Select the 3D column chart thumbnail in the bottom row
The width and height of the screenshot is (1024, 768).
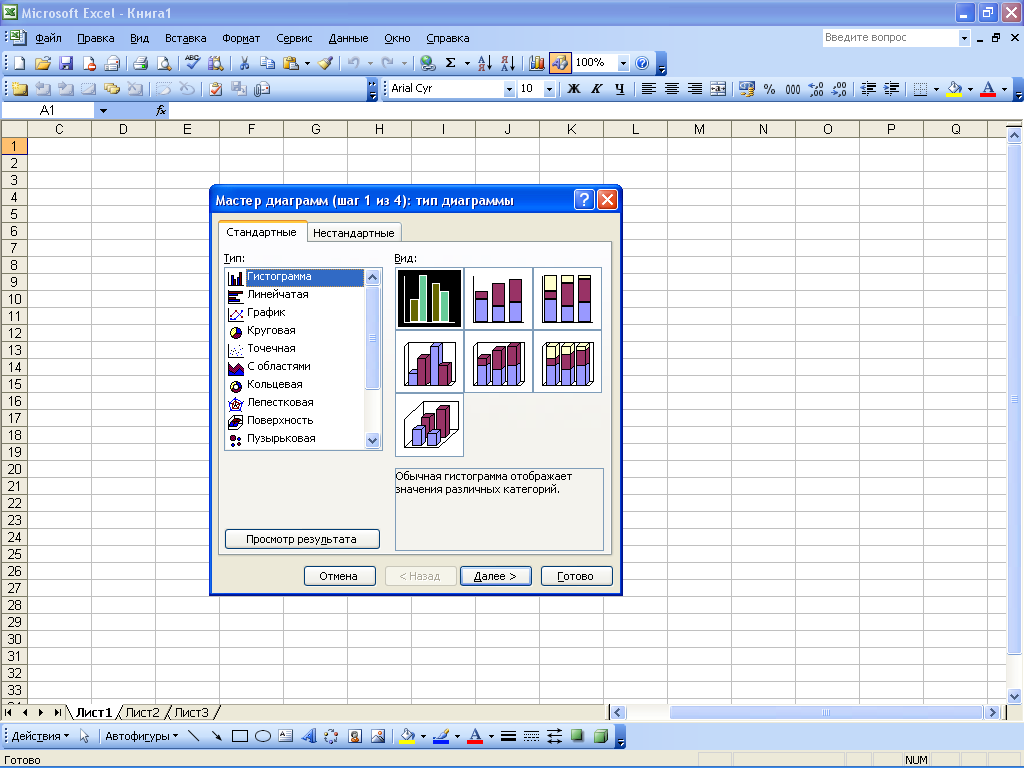(430, 424)
